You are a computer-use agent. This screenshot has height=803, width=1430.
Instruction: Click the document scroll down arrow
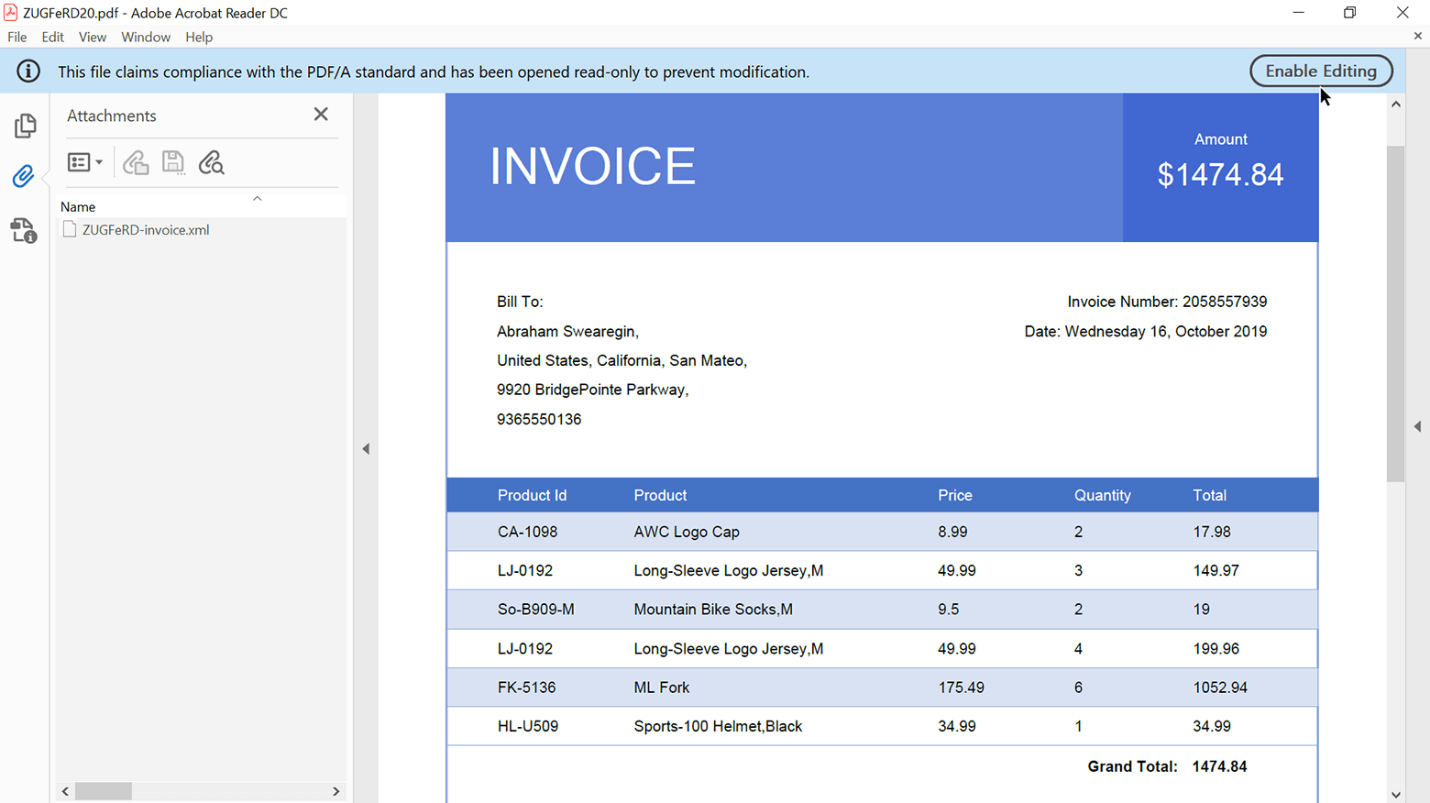(1396, 795)
